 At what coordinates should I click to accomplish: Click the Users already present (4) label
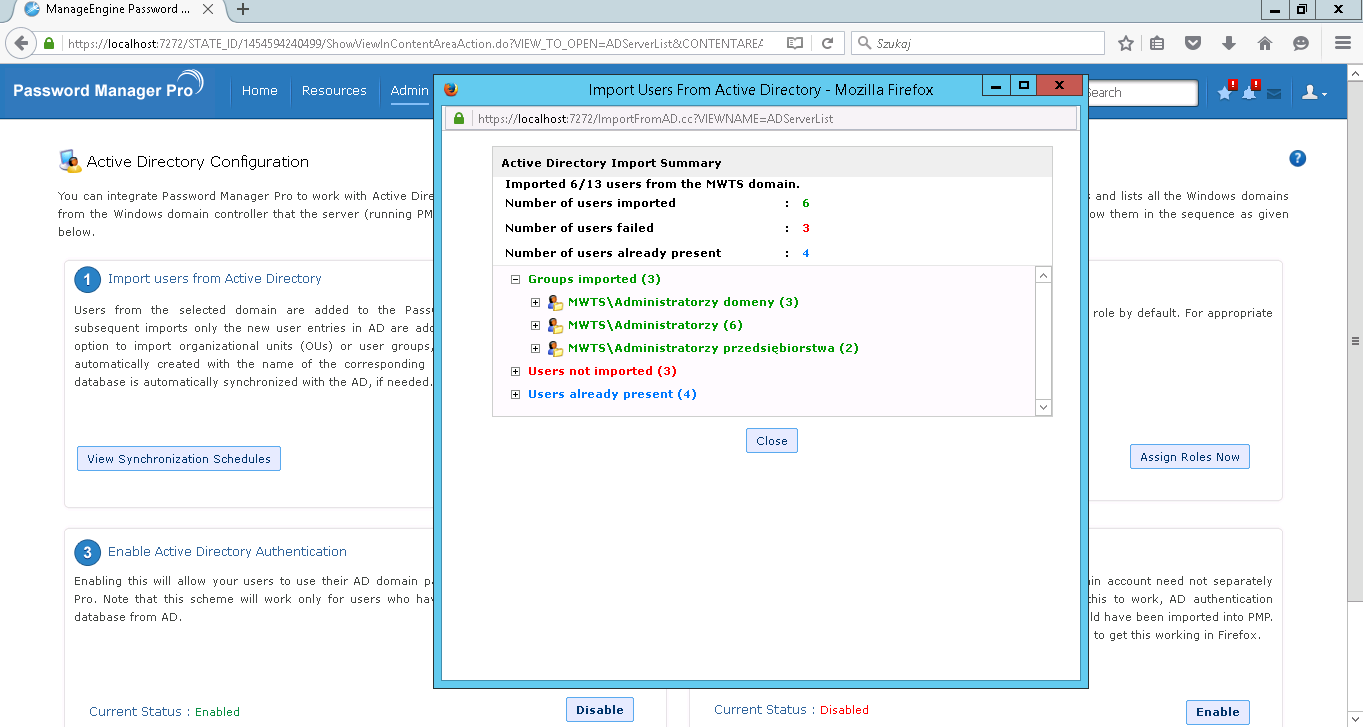tap(612, 394)
